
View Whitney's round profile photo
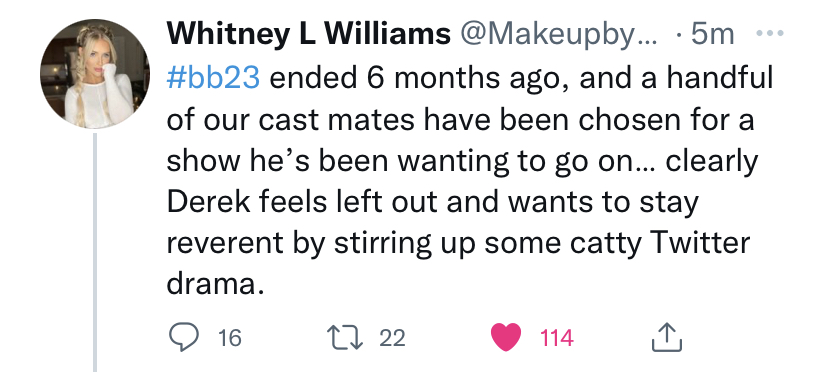[x=95, y=74]
